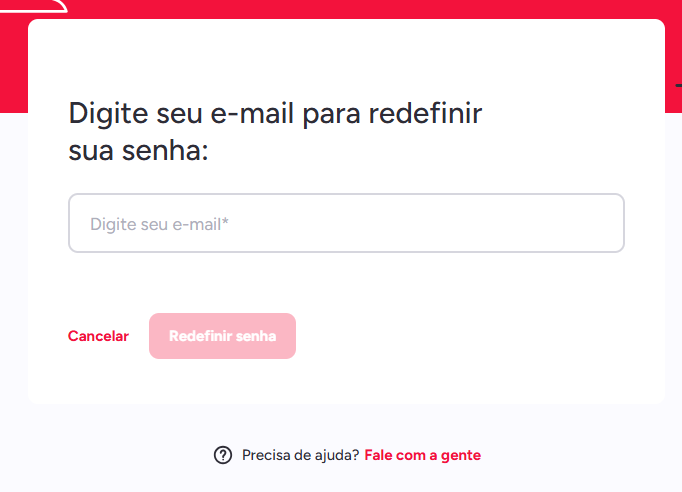The height and width of the screenshot is (492, 682).
Task: Cancel the password reset
Action: click(98, 336)
